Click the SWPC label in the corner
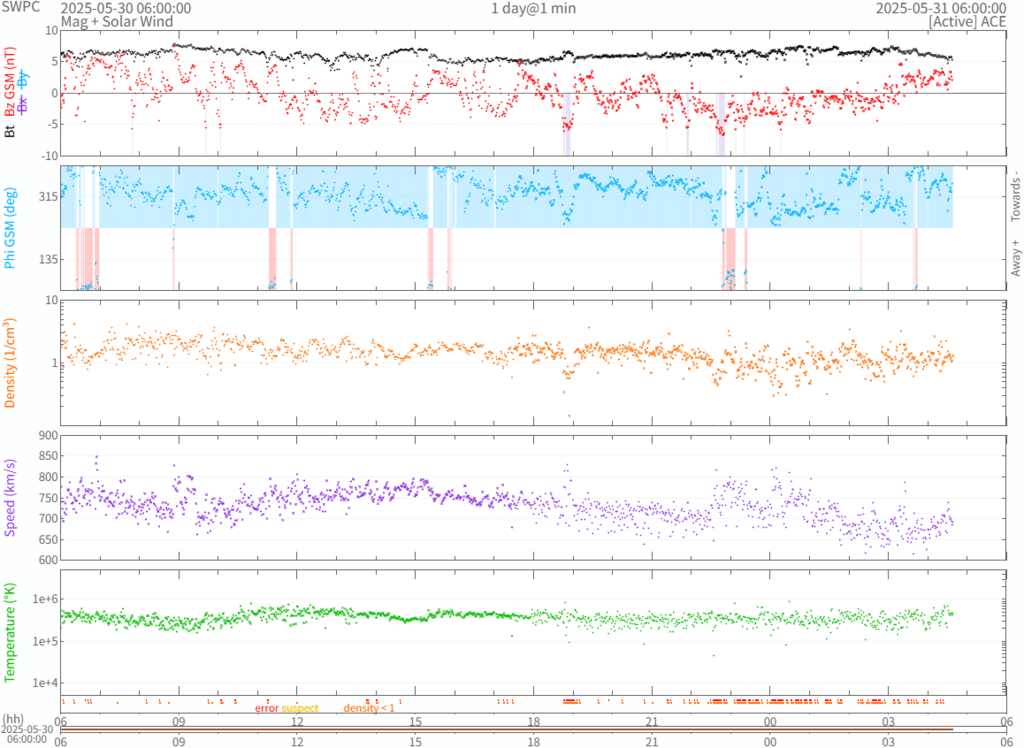1024x748 pixels. pos(20,8)
